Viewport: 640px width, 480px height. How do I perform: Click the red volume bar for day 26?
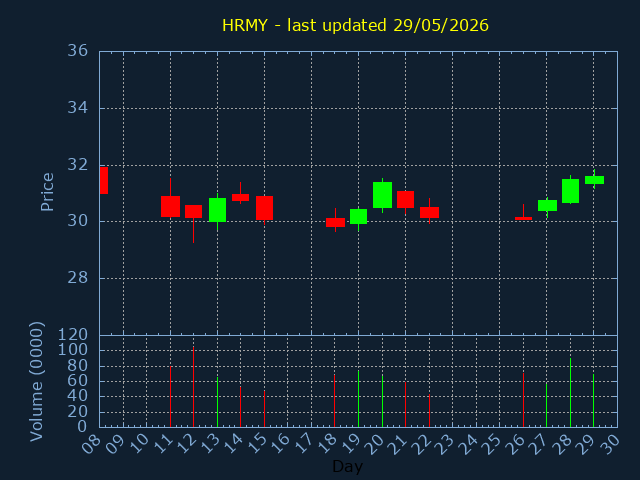(523, 400)
